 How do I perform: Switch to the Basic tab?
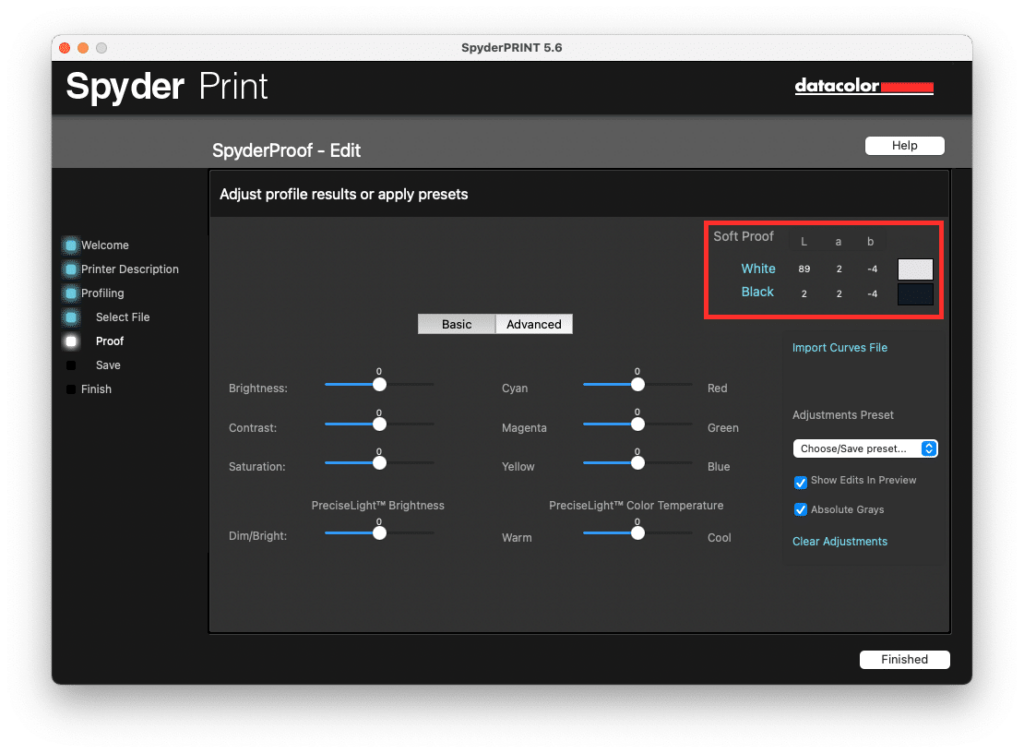[456, 324]
